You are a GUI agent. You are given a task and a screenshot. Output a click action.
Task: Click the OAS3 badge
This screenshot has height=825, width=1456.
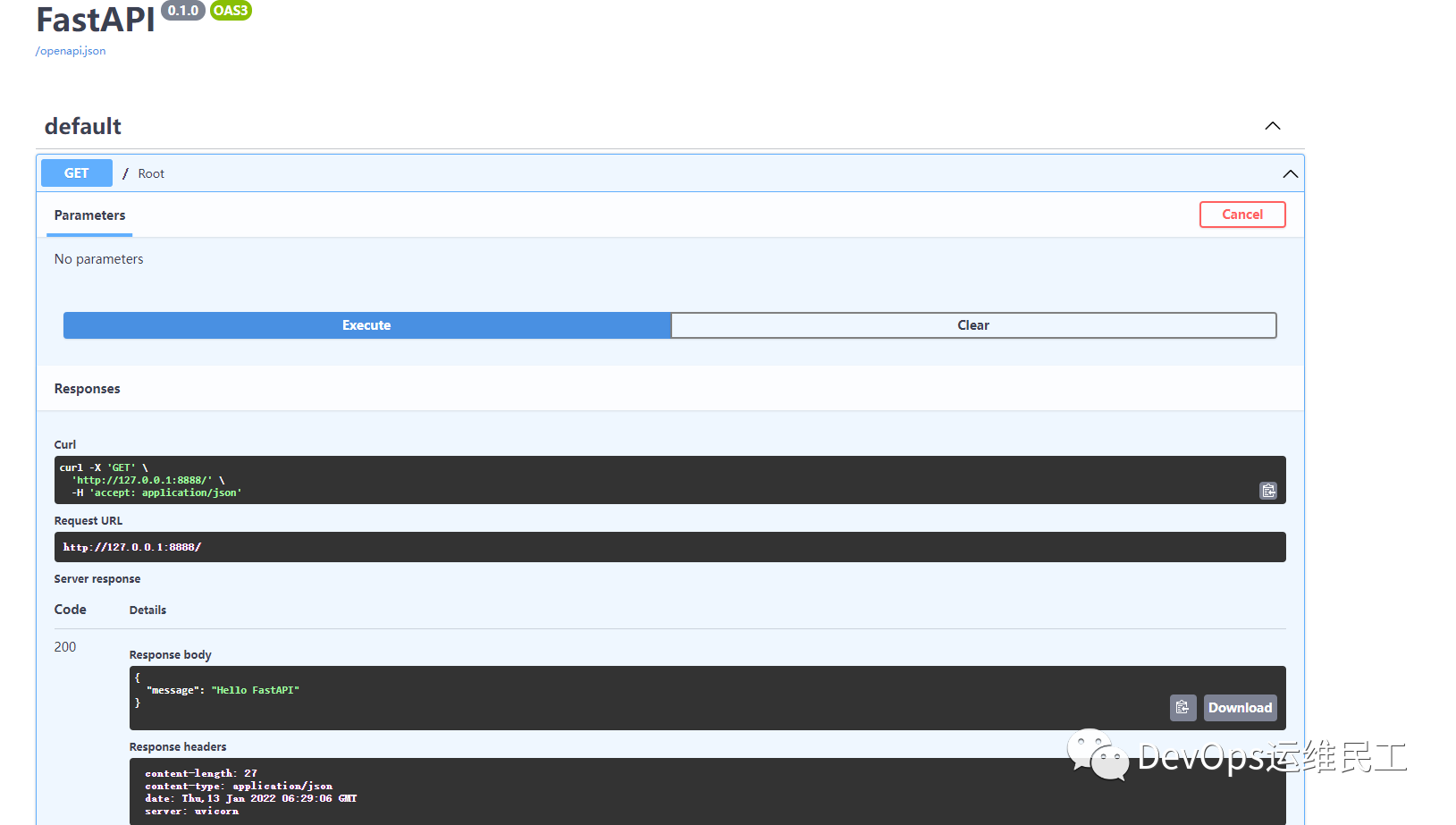pyautogui.click(x=231, y=11)
